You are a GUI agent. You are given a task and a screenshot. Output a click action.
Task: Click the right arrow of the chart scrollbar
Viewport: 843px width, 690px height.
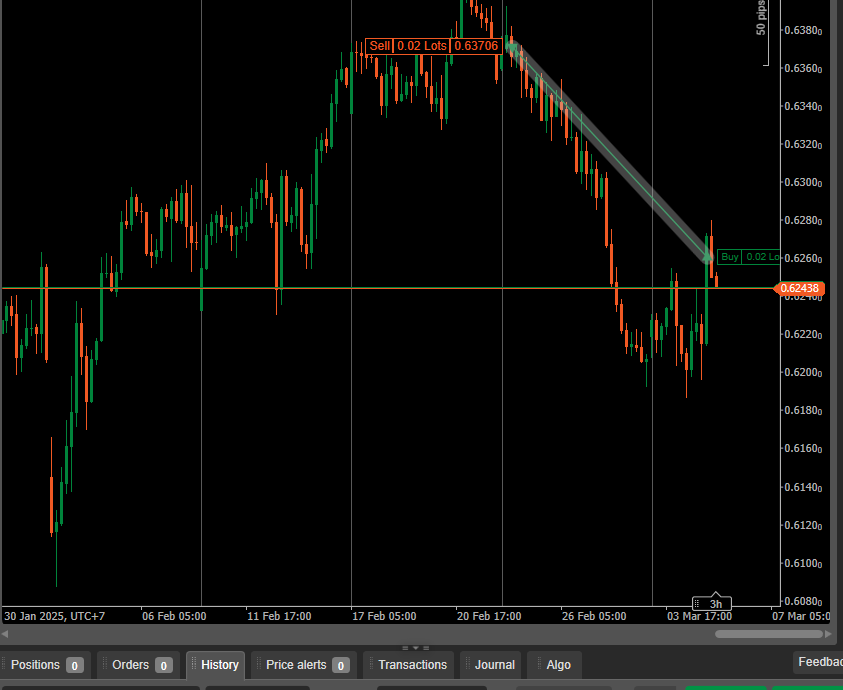(828, 634)
